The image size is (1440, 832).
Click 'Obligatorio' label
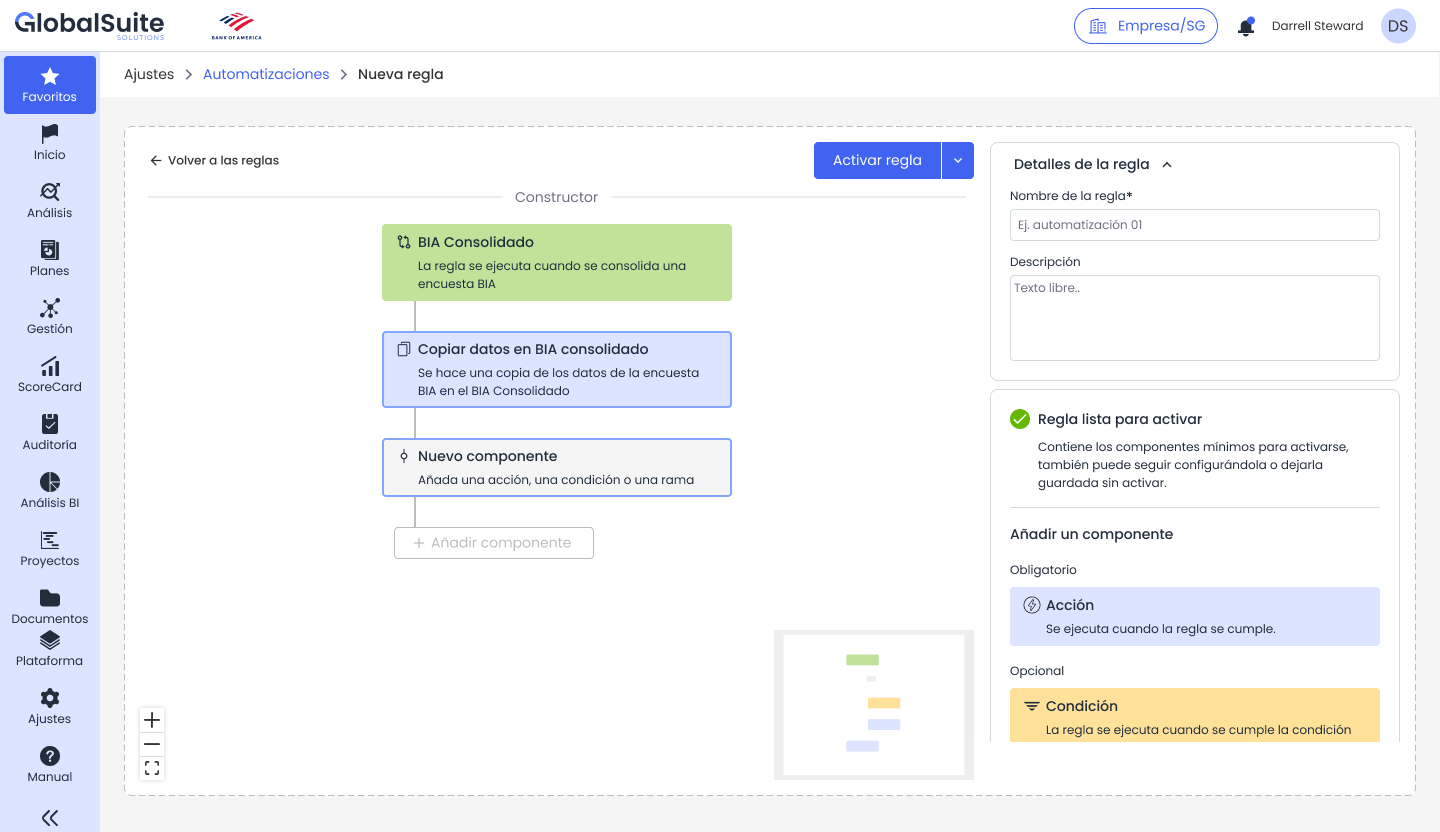[x=1043, y=570]
